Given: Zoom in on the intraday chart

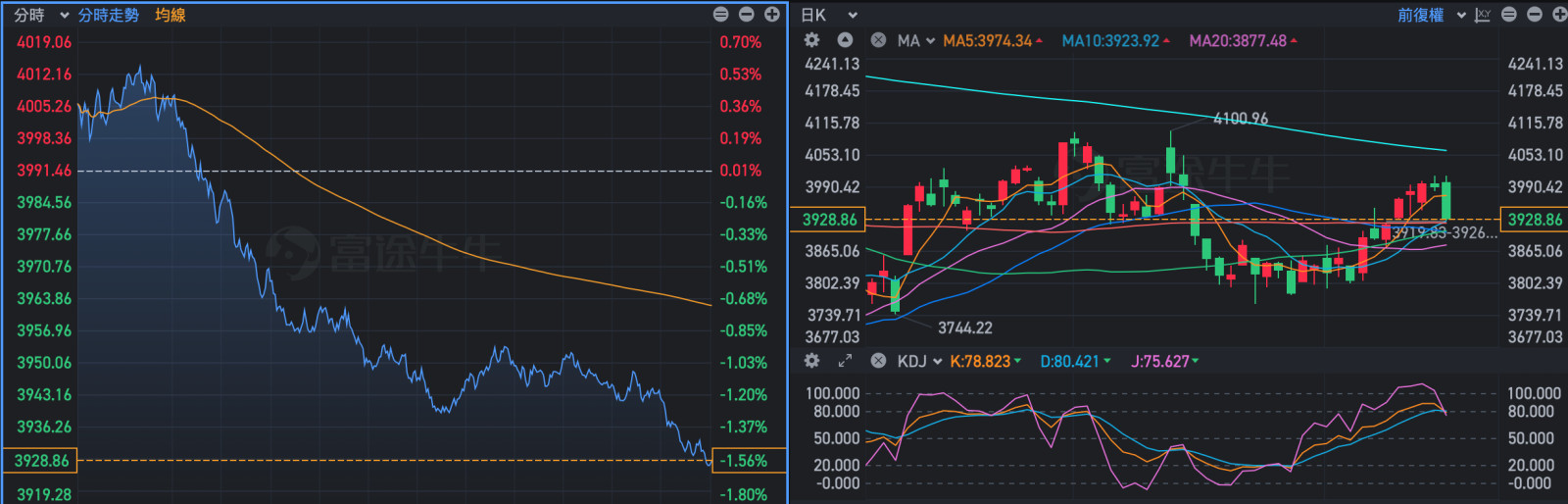Looking at the screenshot, I should click(772, 15).
